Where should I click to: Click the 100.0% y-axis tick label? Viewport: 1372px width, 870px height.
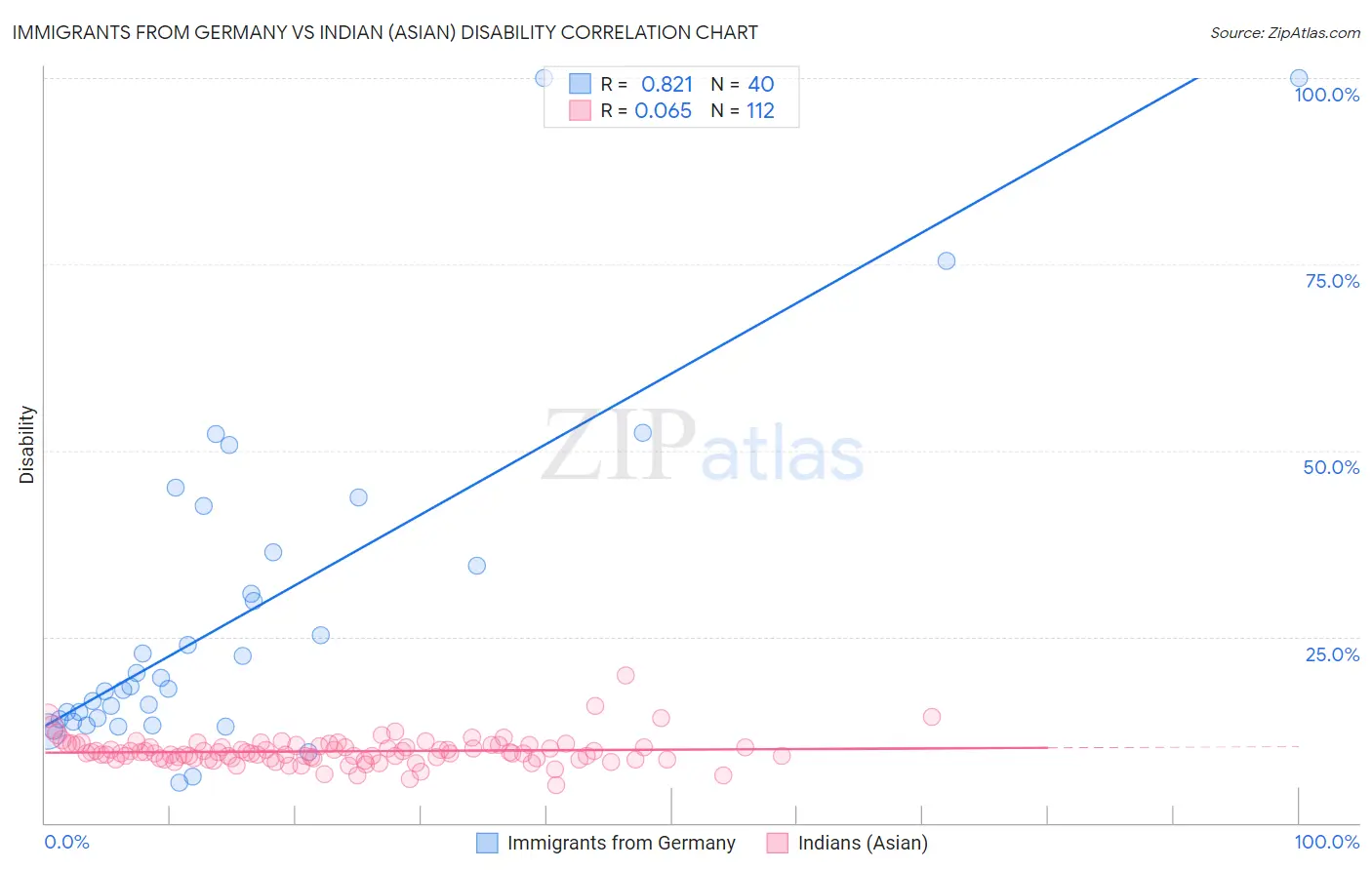1327,95
